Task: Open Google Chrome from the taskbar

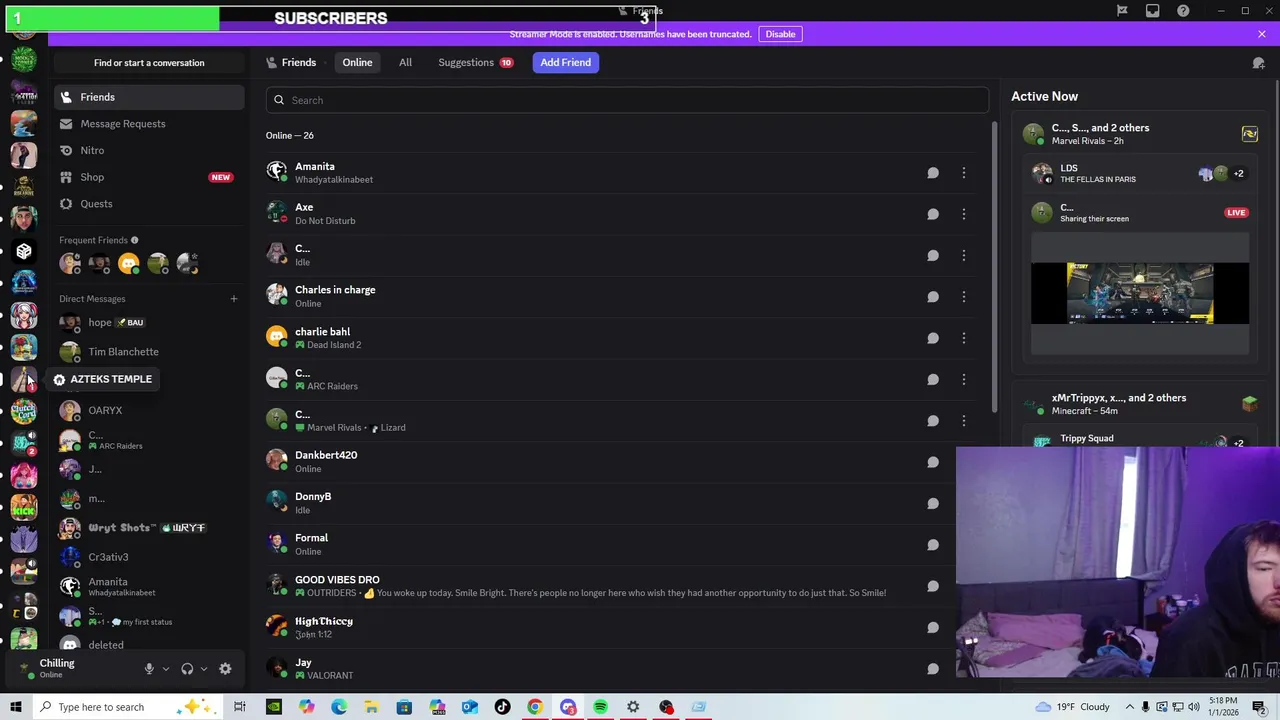Action: coord(535,707)
